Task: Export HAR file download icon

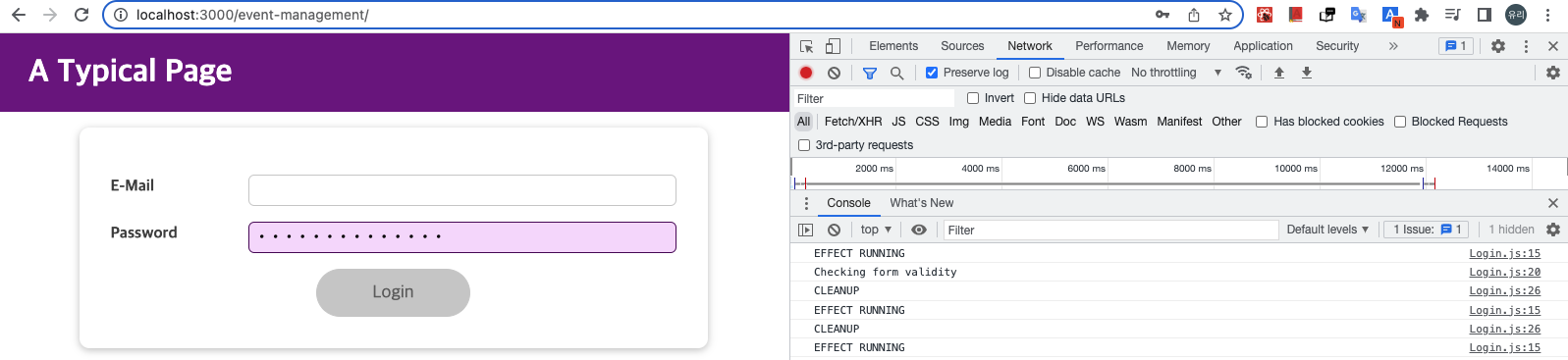Action: (1307, 73)
